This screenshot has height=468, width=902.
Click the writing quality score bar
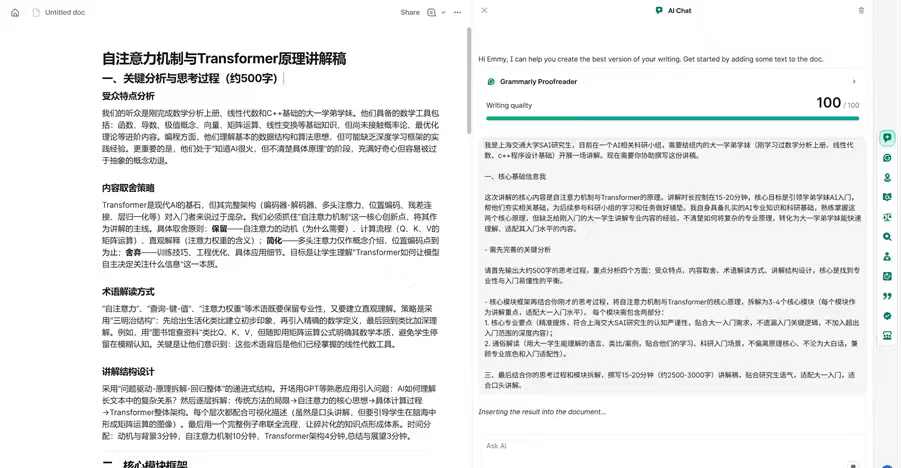pyautogui.click(x=672, y=118)
